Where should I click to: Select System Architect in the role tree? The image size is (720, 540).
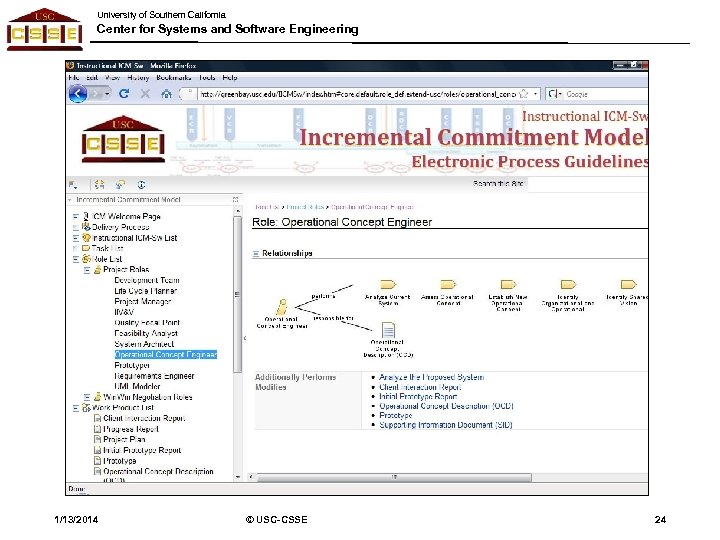(x=144, y=344)
